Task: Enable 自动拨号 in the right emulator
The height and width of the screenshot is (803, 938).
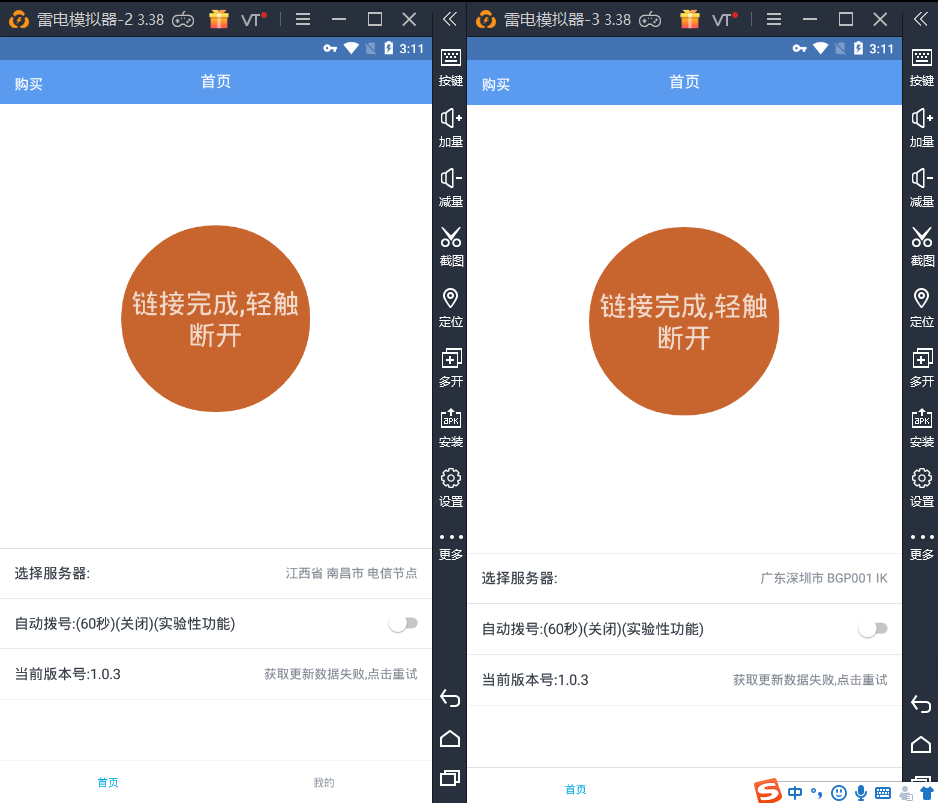Action: pyautogui.click(x=872, y=628)
